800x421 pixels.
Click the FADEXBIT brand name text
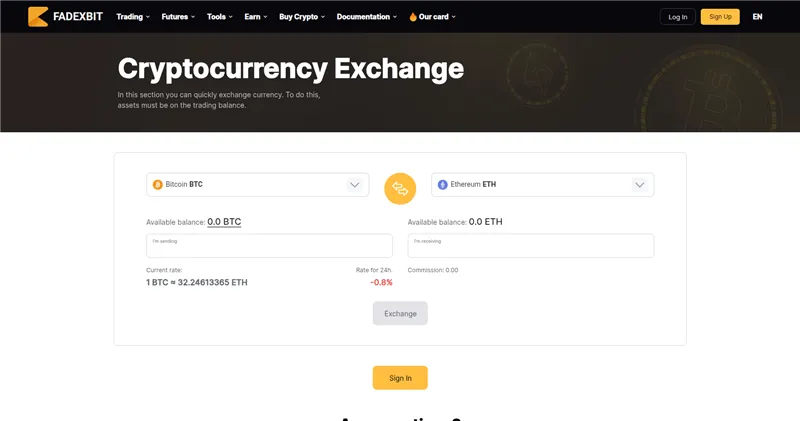(x=78, y=17)
